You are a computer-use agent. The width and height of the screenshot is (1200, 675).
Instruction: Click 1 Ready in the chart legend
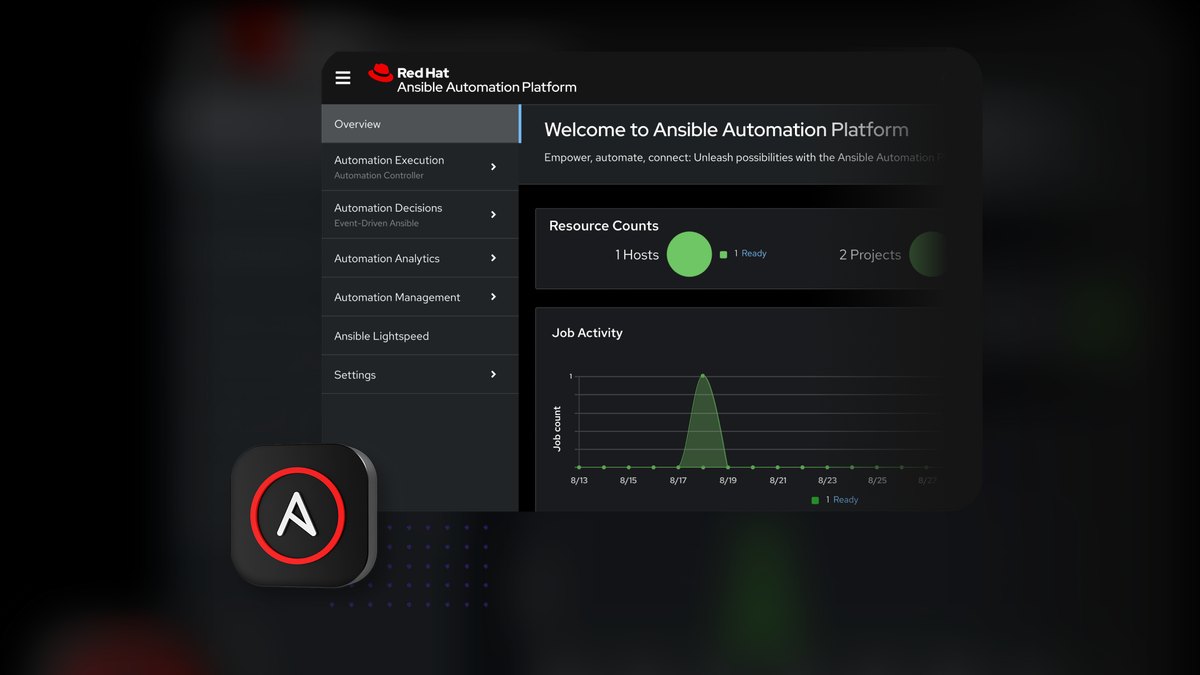tap(842, 500)
